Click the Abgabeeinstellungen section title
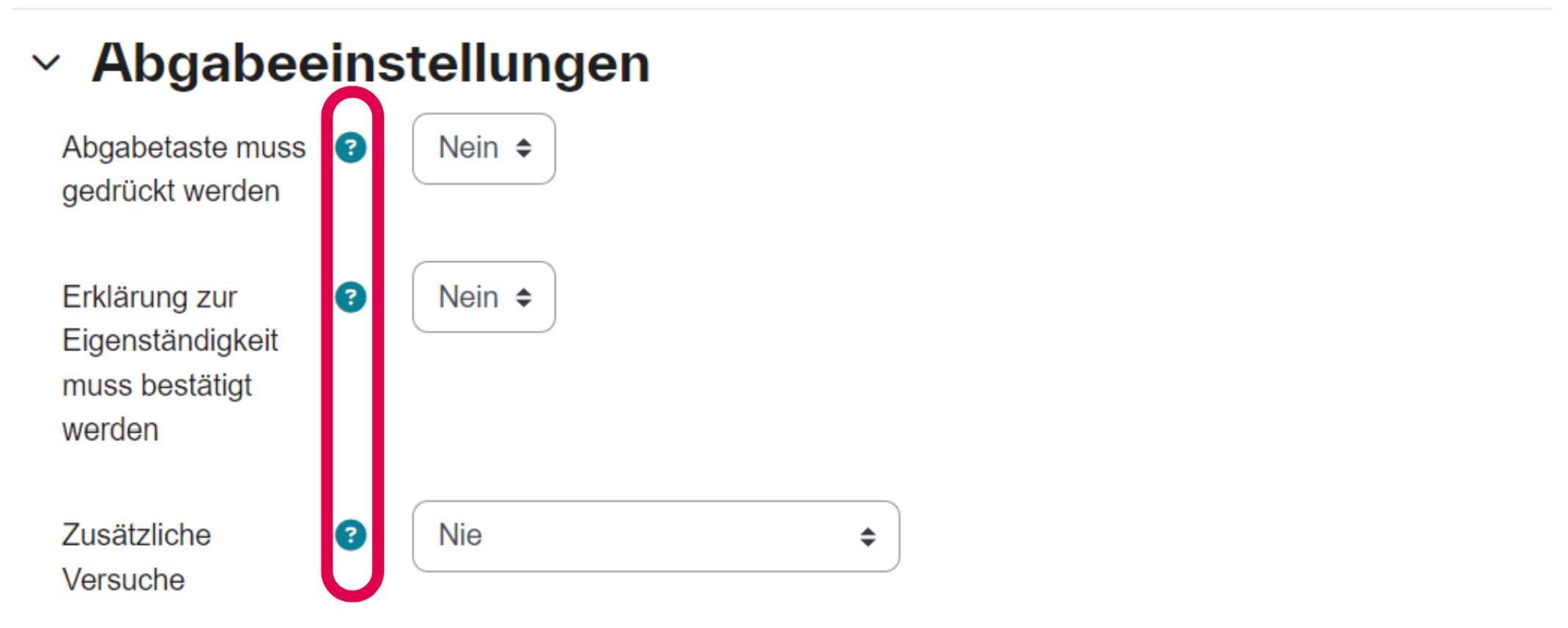The width and height of the screenshot is (1568, 628). (371, 63)
